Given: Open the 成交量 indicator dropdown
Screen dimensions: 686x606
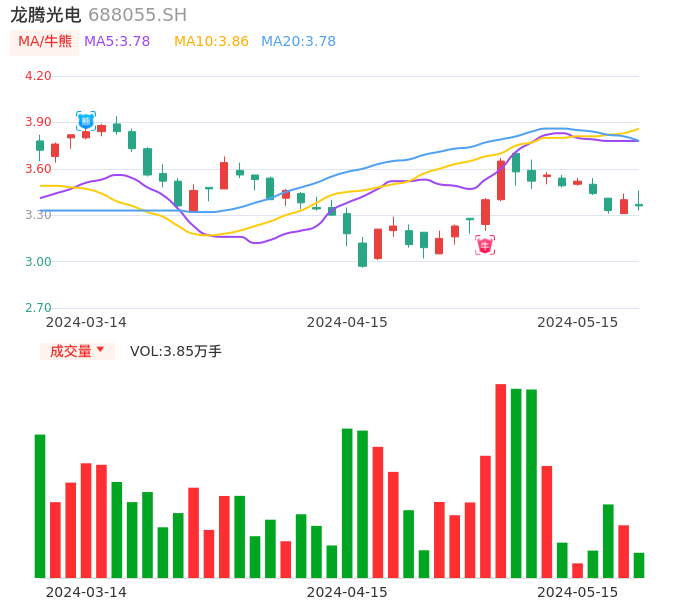Looking at the screenshot, I should (77, 351).
